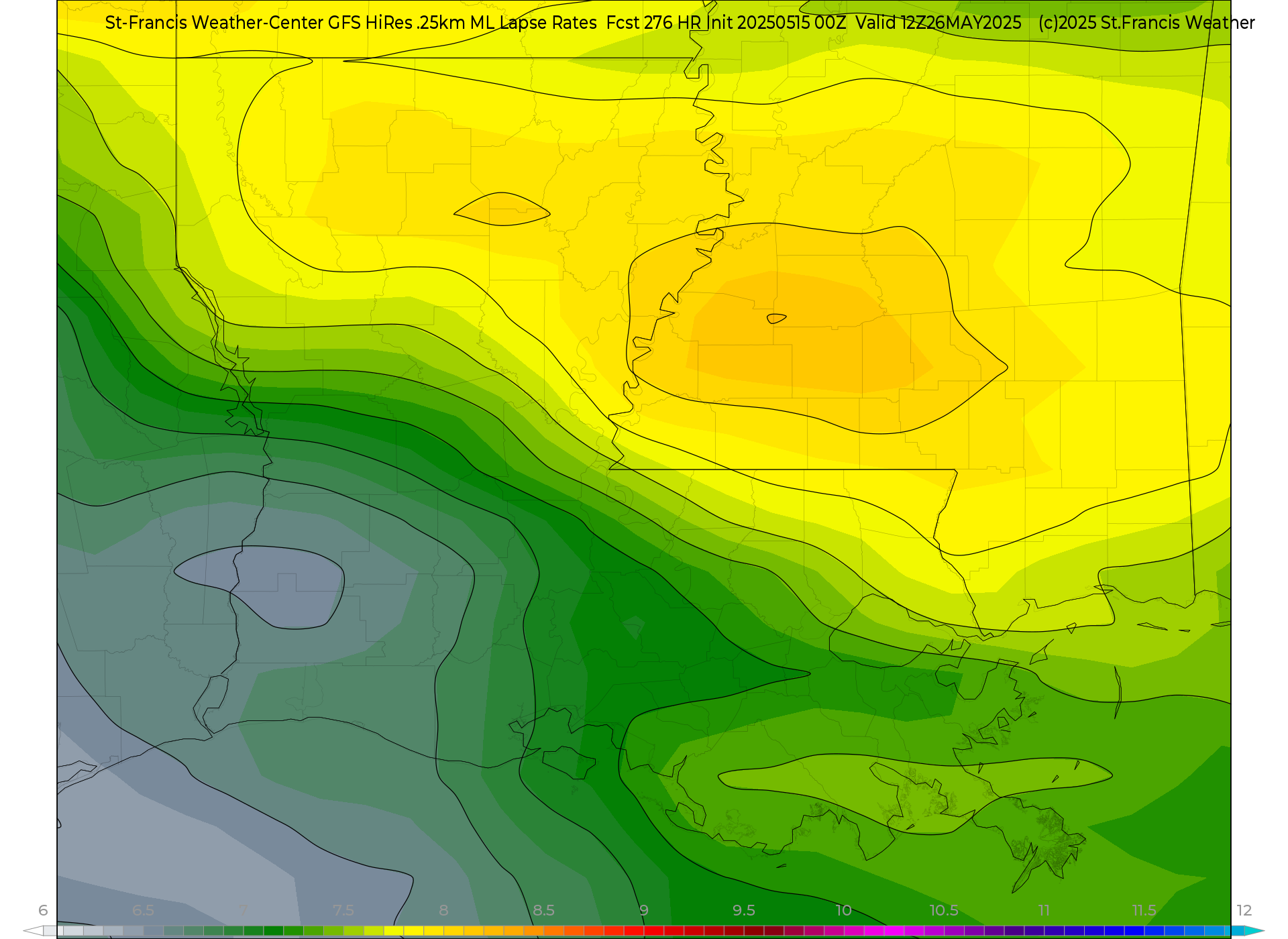This screenshot has width=1288, height=939.
Task: Click the colorbar label "6"
Action: (x=43, y=910)
